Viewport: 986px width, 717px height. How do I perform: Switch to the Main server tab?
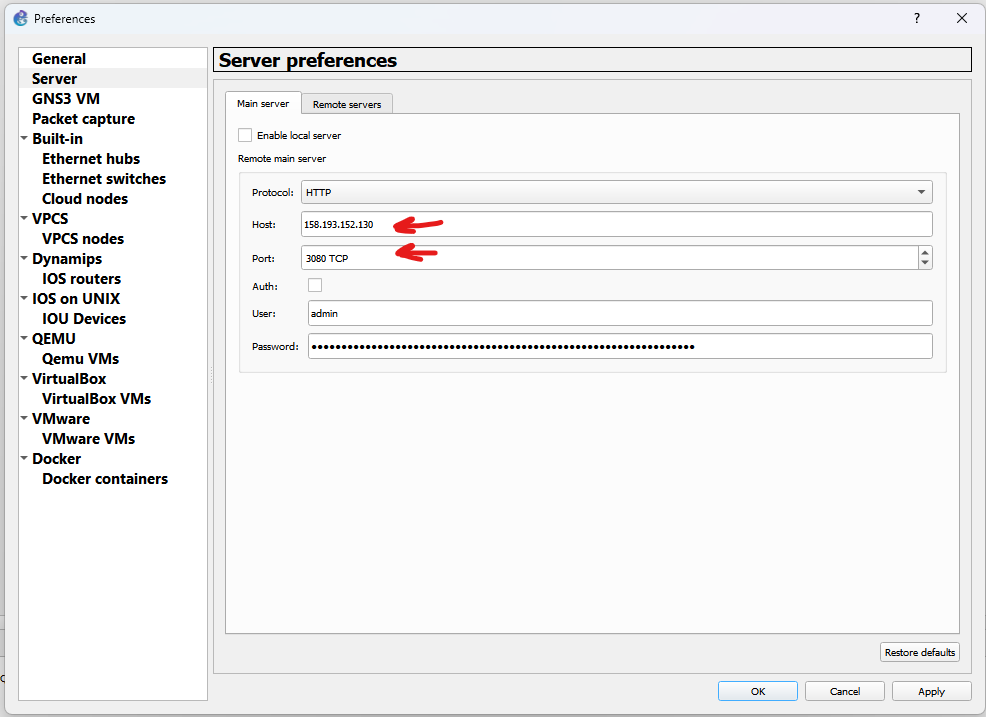pos(263,104)
